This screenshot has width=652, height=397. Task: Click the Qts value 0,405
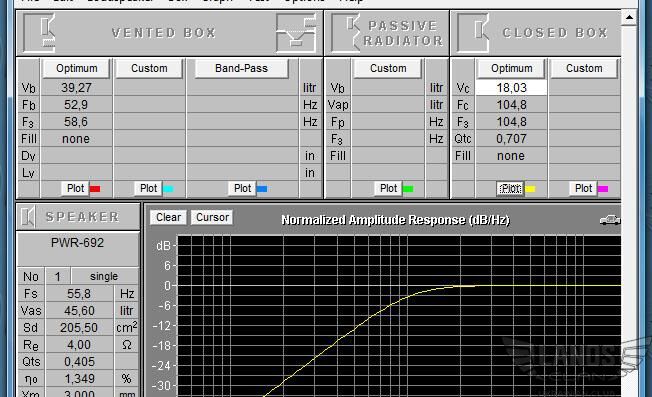[79, 362]
